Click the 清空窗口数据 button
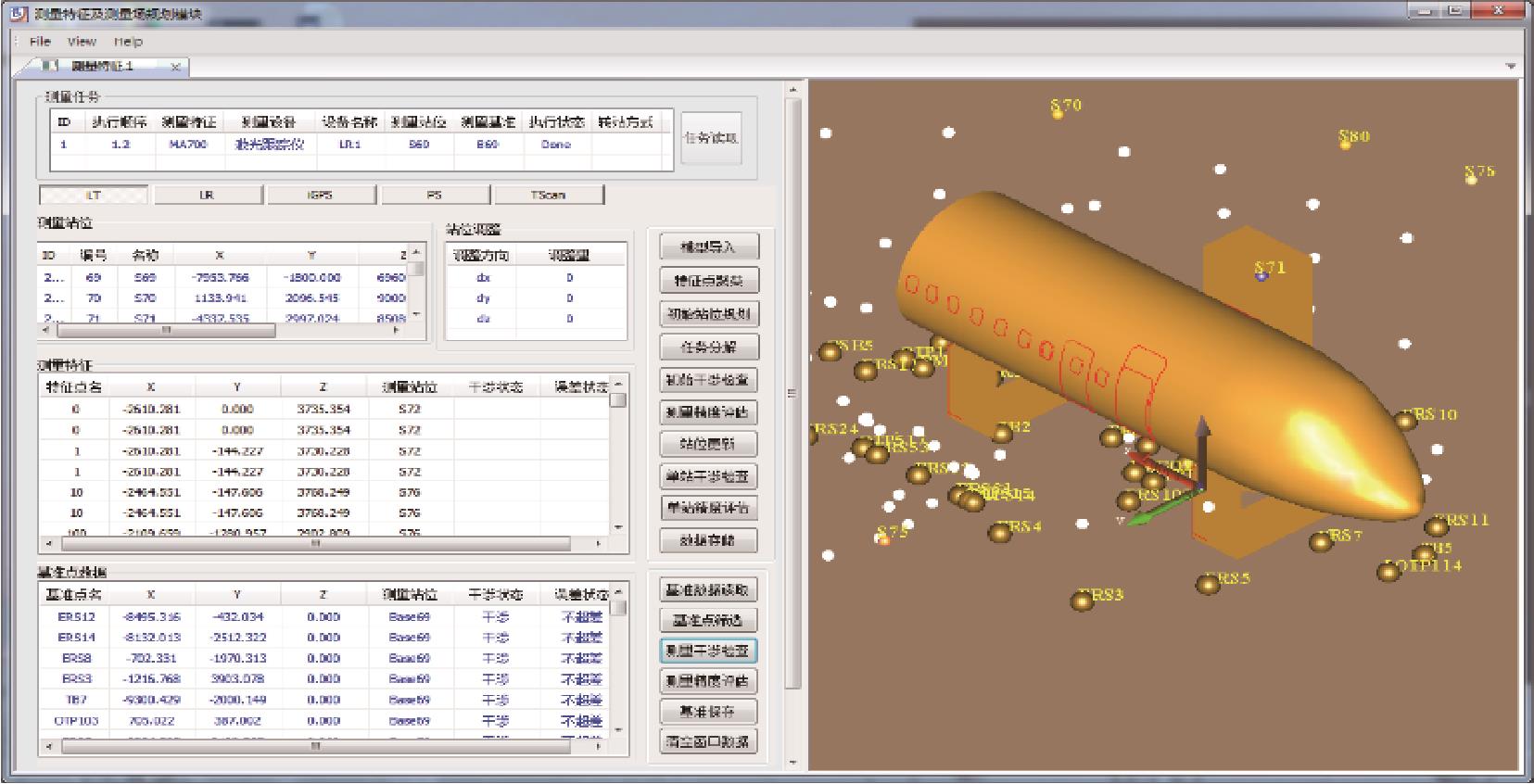Image resolution: width=1534 pixels, height=784 pixels. [709, 741]
